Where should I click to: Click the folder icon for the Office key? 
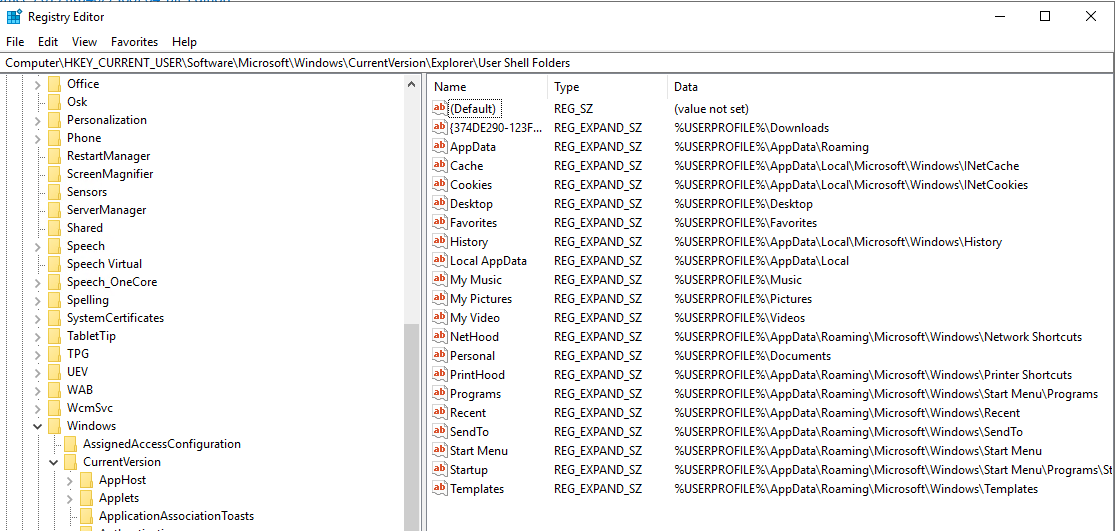tap(54, 84)
